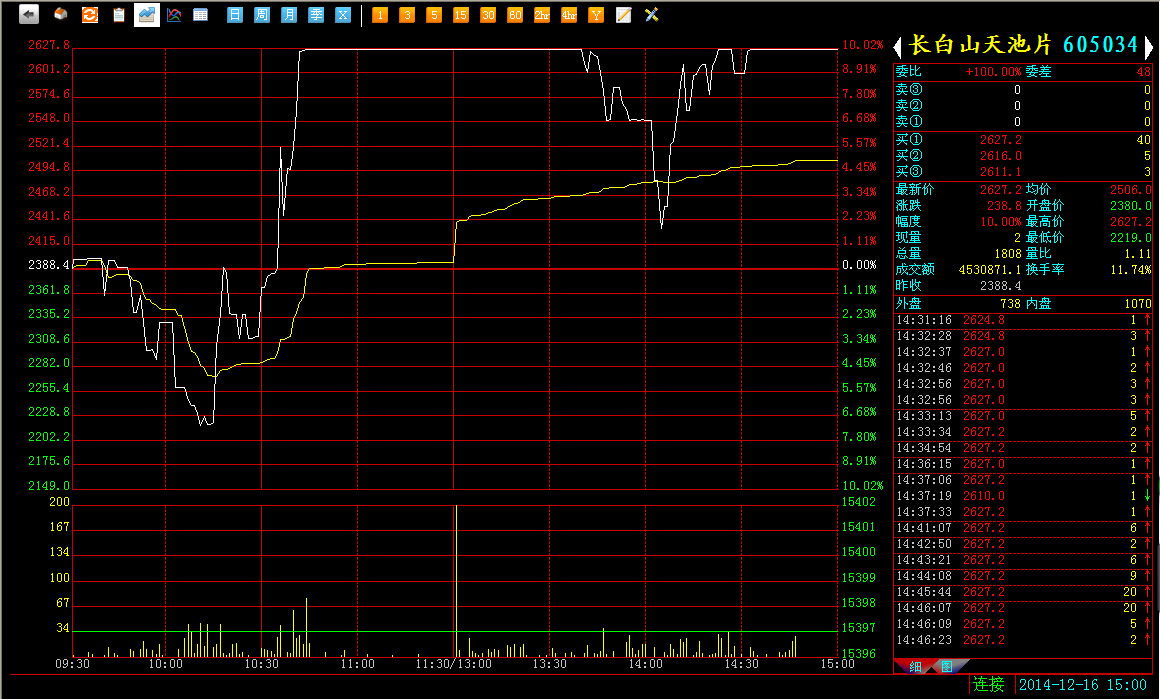Click the 11:30/13:00 time axis label

pos(453,663)
